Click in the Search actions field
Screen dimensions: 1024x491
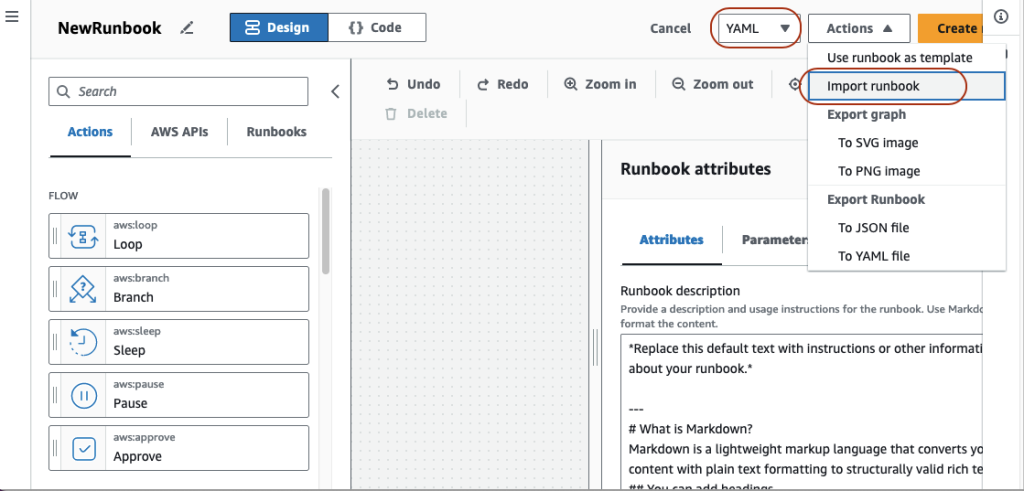coord(178,91)
